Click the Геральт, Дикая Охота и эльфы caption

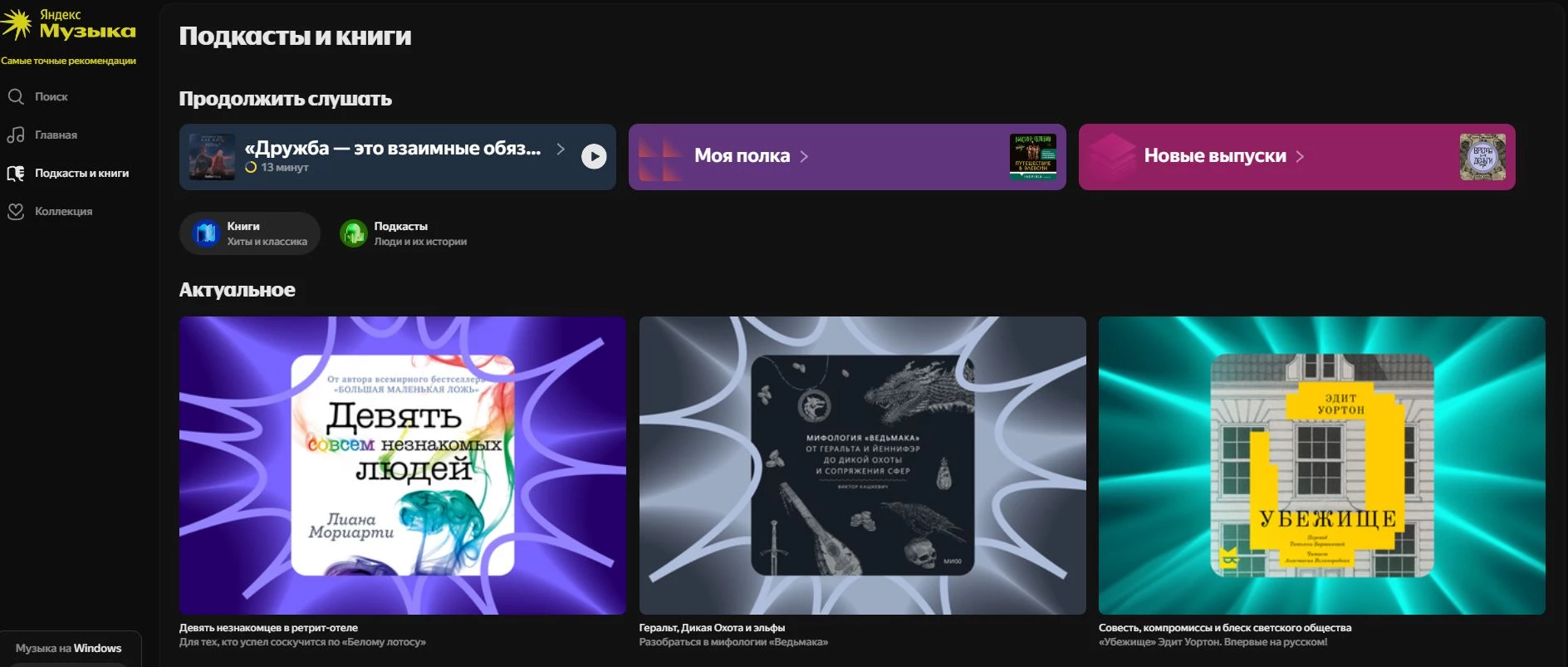(x=712, y=628)
